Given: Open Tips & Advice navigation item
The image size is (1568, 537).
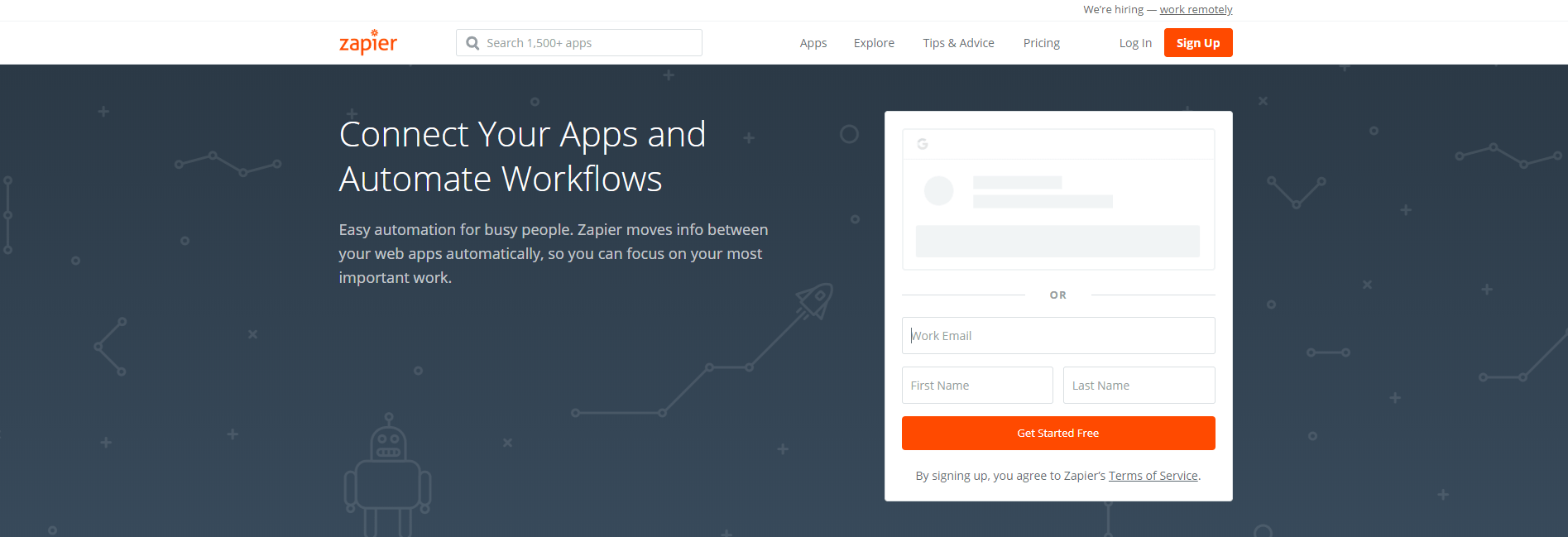Looking at the screenshot, I should coord(958,43).
